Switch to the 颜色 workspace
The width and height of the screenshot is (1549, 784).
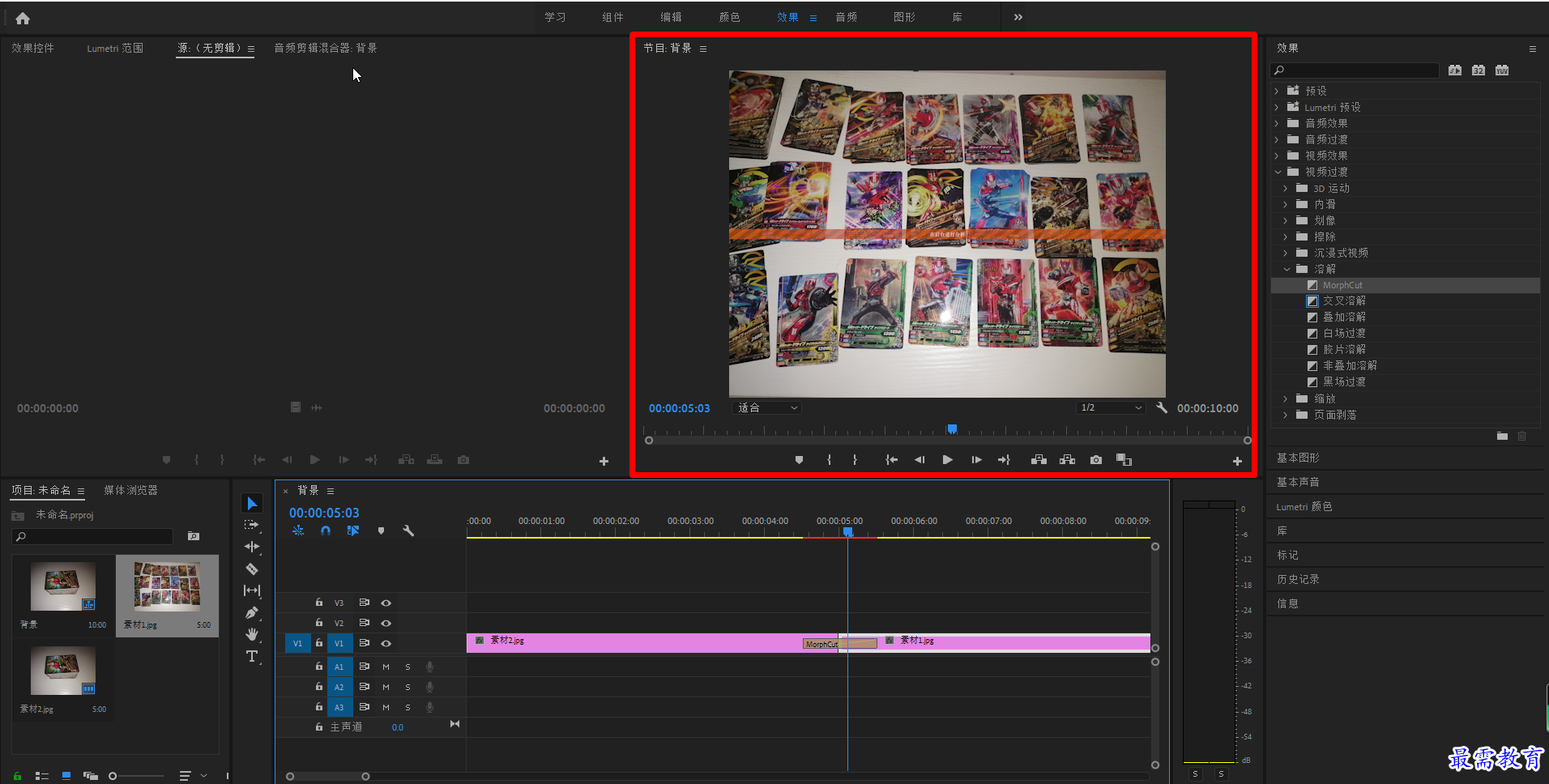pyautogui.click(x=729, y=17)
